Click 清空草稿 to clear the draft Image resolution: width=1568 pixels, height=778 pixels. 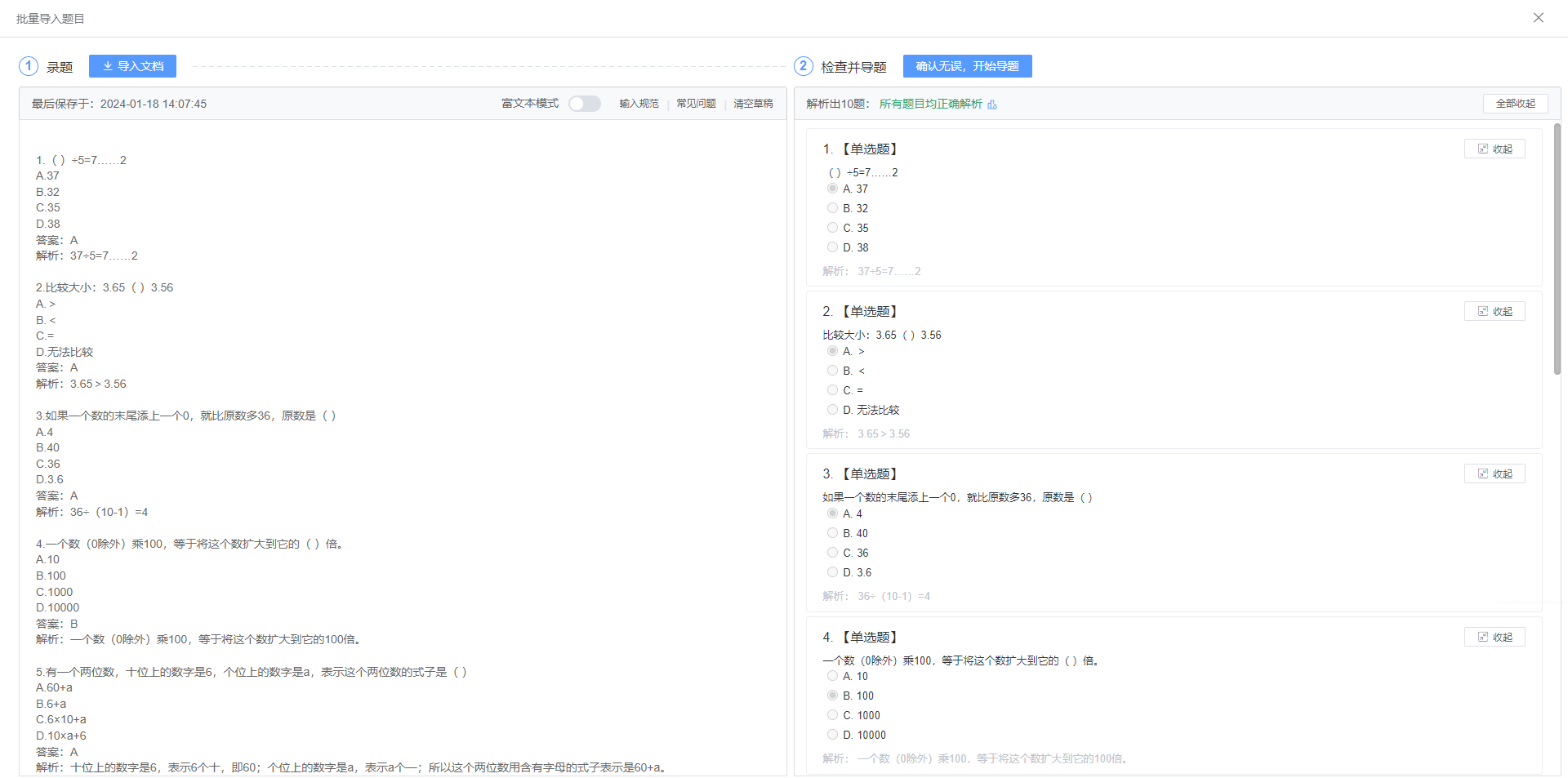[753, 104]
